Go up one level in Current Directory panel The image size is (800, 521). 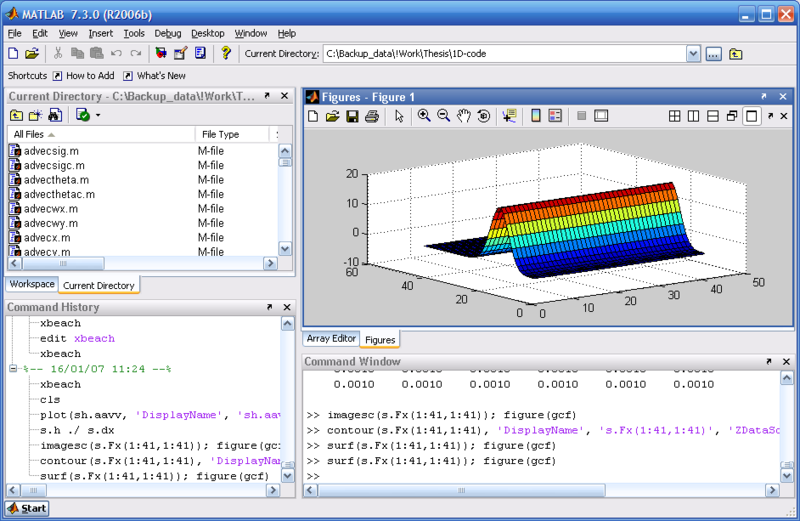pyautogui.click(x=16, y=115)
